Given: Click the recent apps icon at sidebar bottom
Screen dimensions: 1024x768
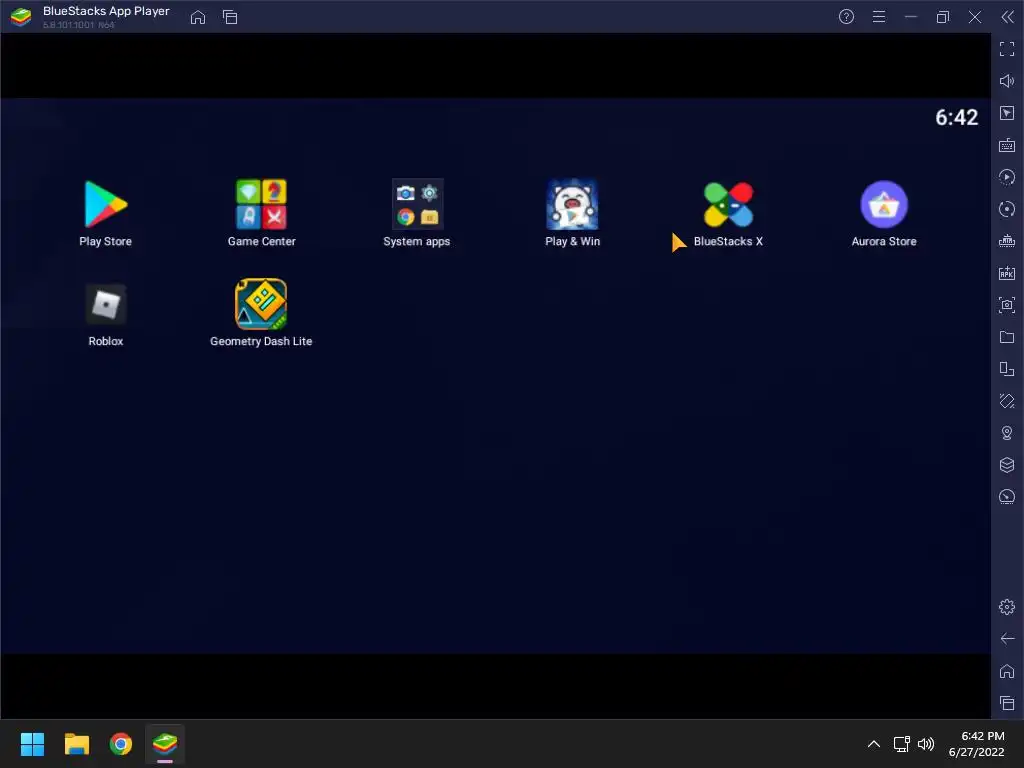Looking at the screenshot, I should click(x=1006, y=703).
